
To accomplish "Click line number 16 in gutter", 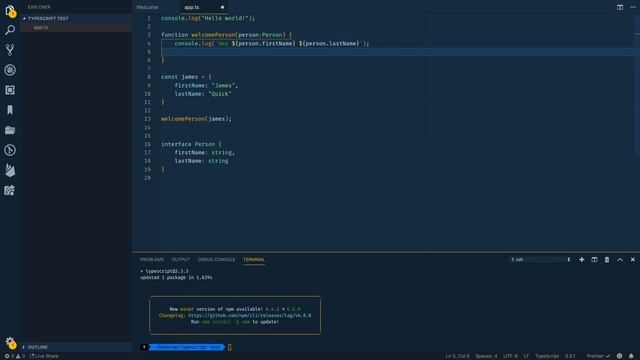I will coord(147,144).
